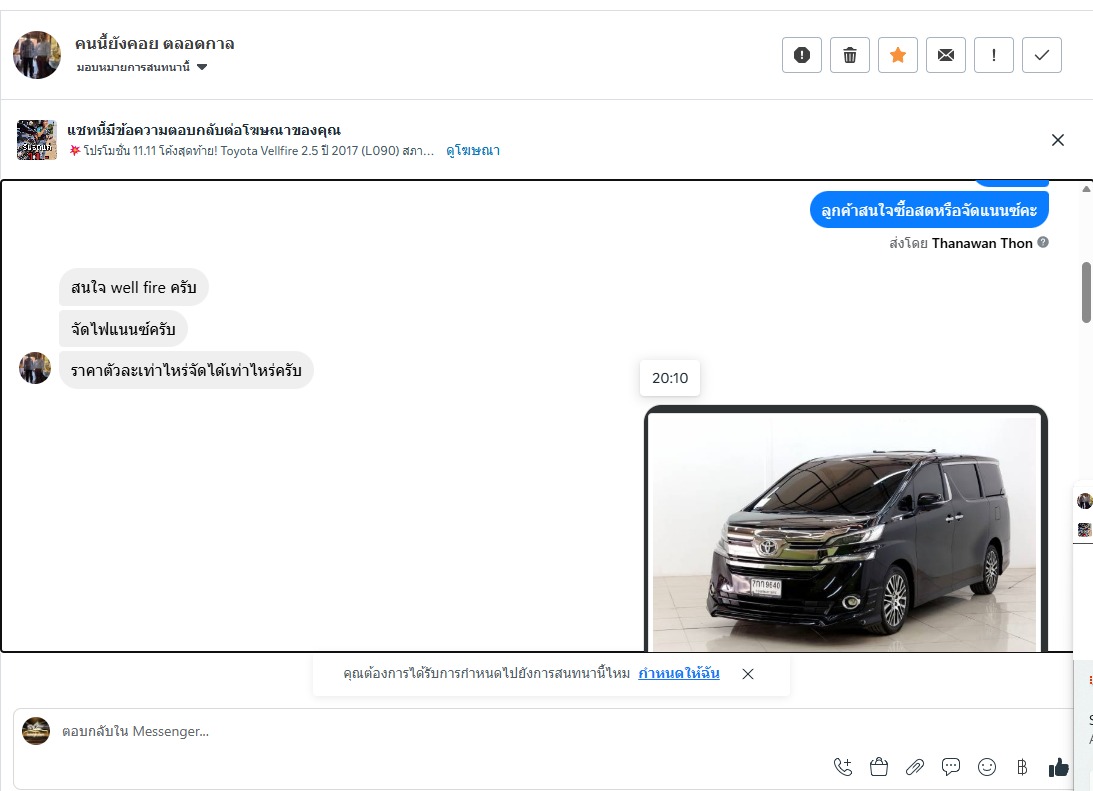
Task: Click the baht payment request icon
Action: point(1022,767)
